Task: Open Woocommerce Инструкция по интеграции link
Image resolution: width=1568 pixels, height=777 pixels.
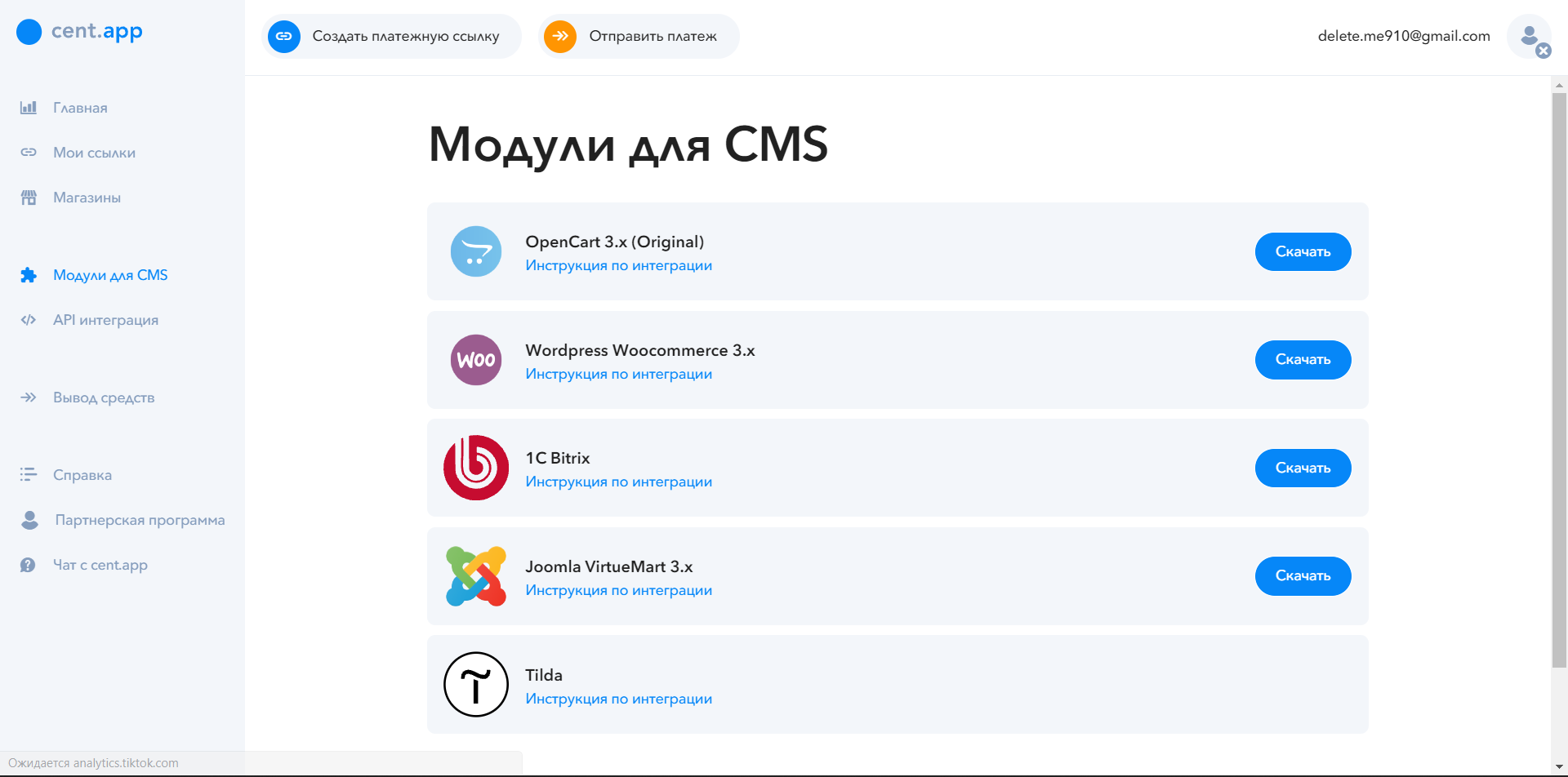Action: pos(618,374)
